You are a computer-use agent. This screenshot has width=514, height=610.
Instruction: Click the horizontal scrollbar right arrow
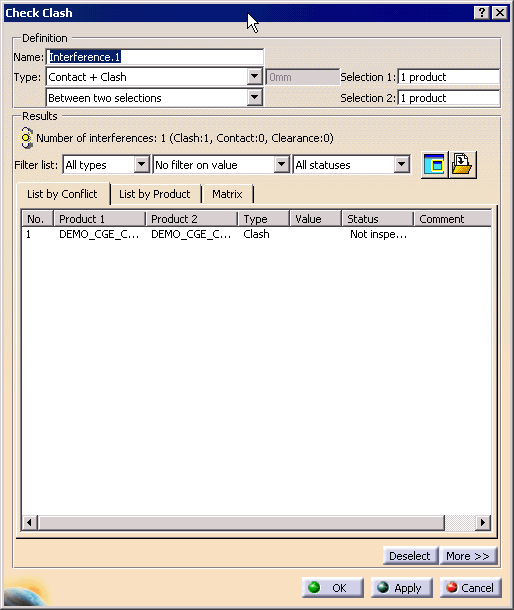(483, 522)
